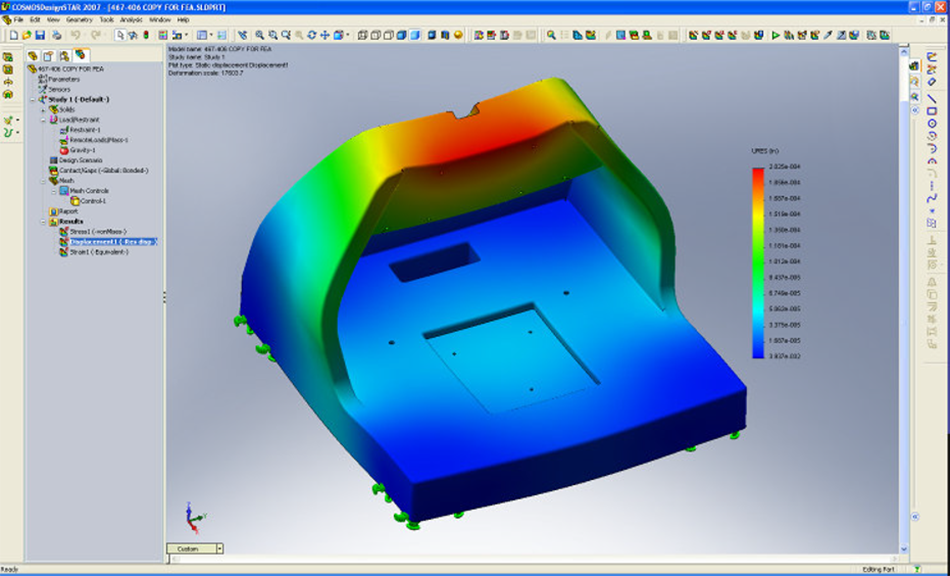950x576 pixels.
Task: Select the Rectangle sketch tool
Action: pyautogui.click(x=931, y=111)
